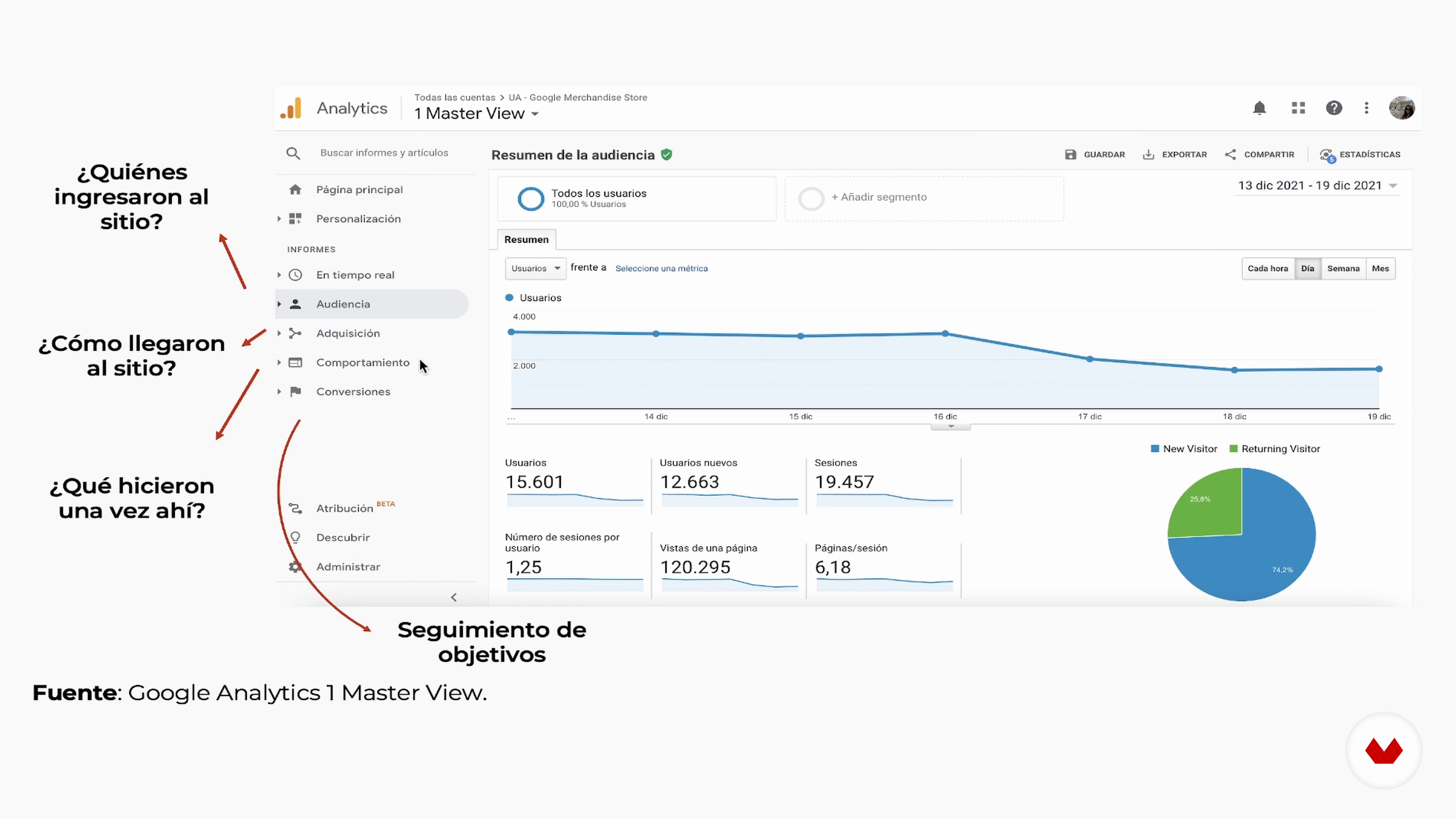Expand the Audiencia section arrow

(x=279, y=304)
